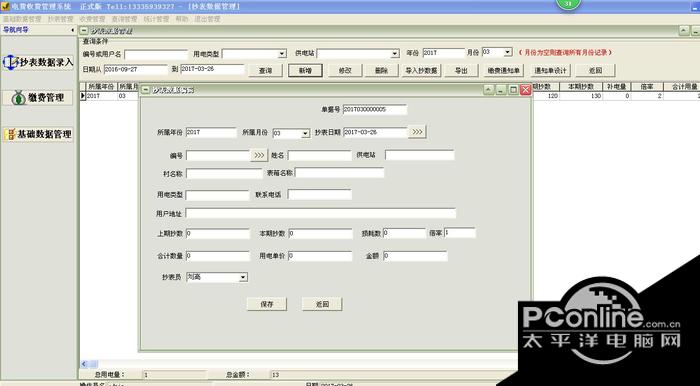Open the 查询管理 menu
The image size is (700, 386).
point(125,19)
